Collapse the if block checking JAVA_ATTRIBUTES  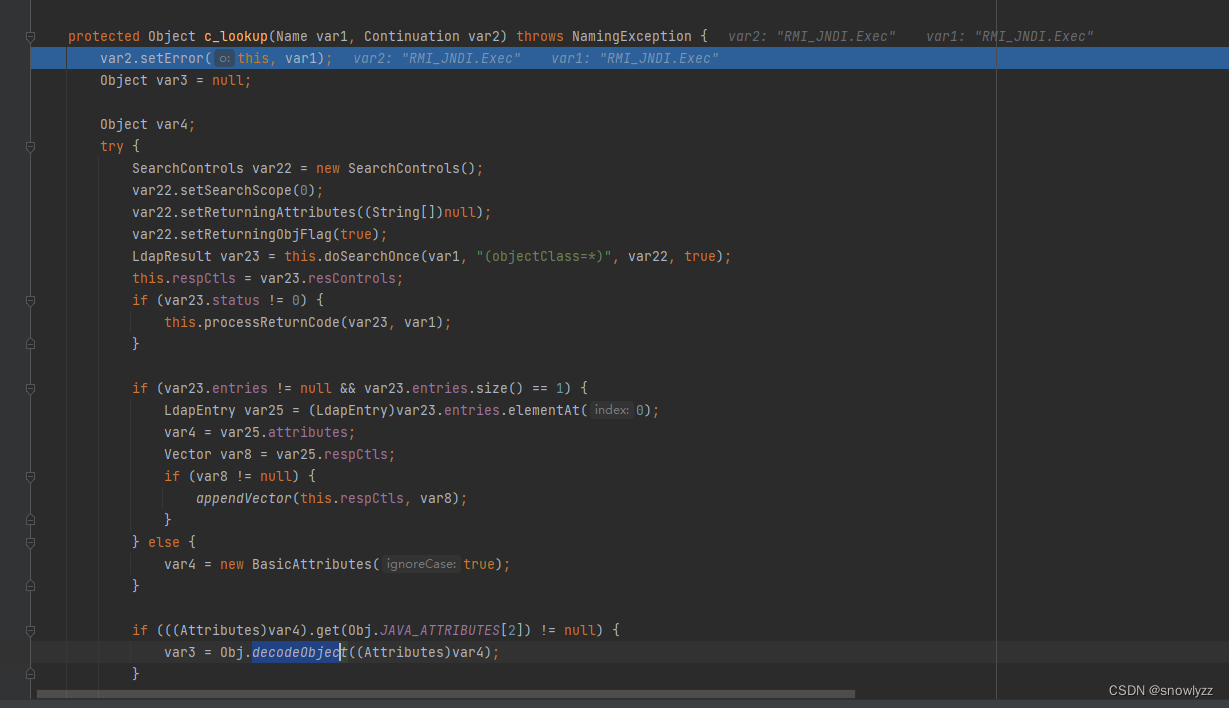pos(30,629)
